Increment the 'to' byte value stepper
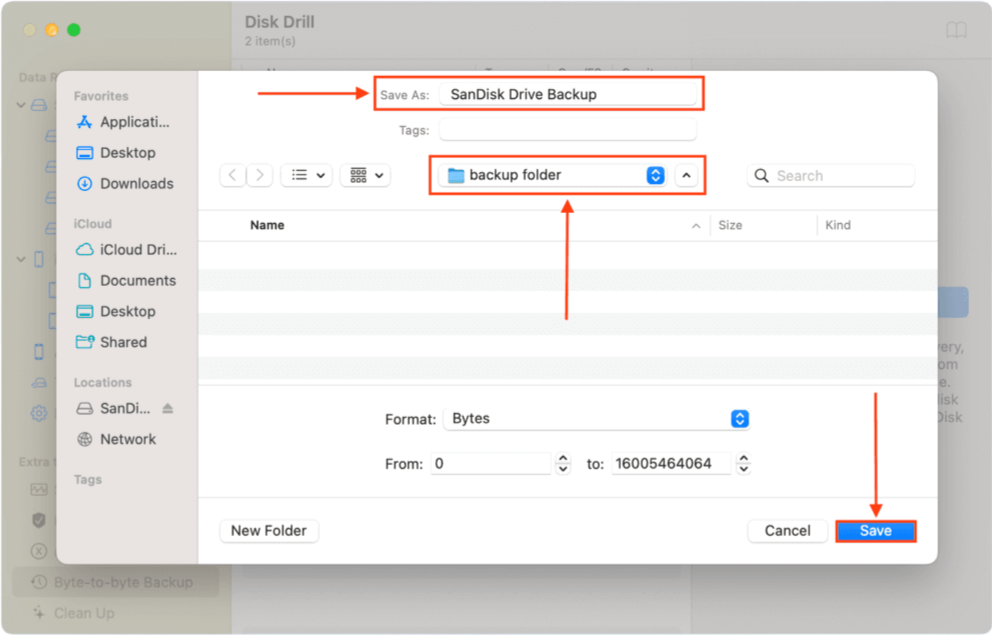 tap(742, 458)
